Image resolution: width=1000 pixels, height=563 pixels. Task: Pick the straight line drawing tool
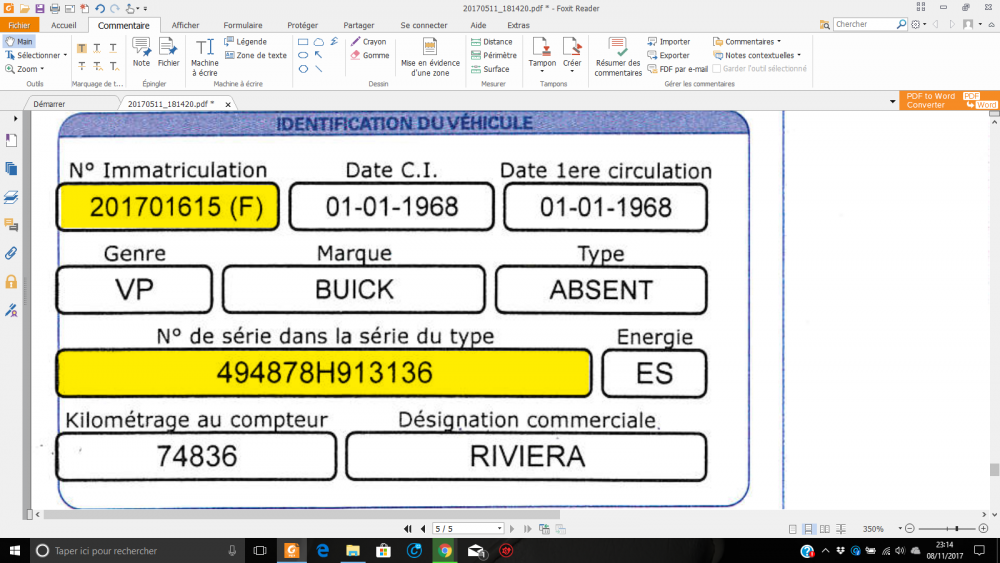(318, 69)
